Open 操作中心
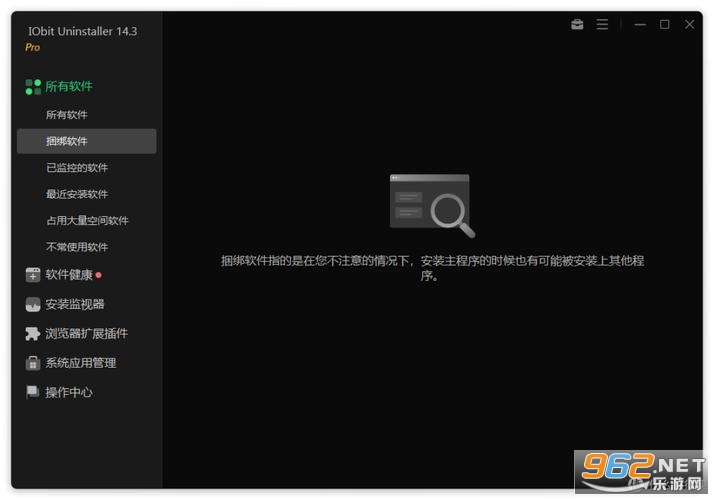The height and width of the screenshot is (500, 714). pos(69,392)
